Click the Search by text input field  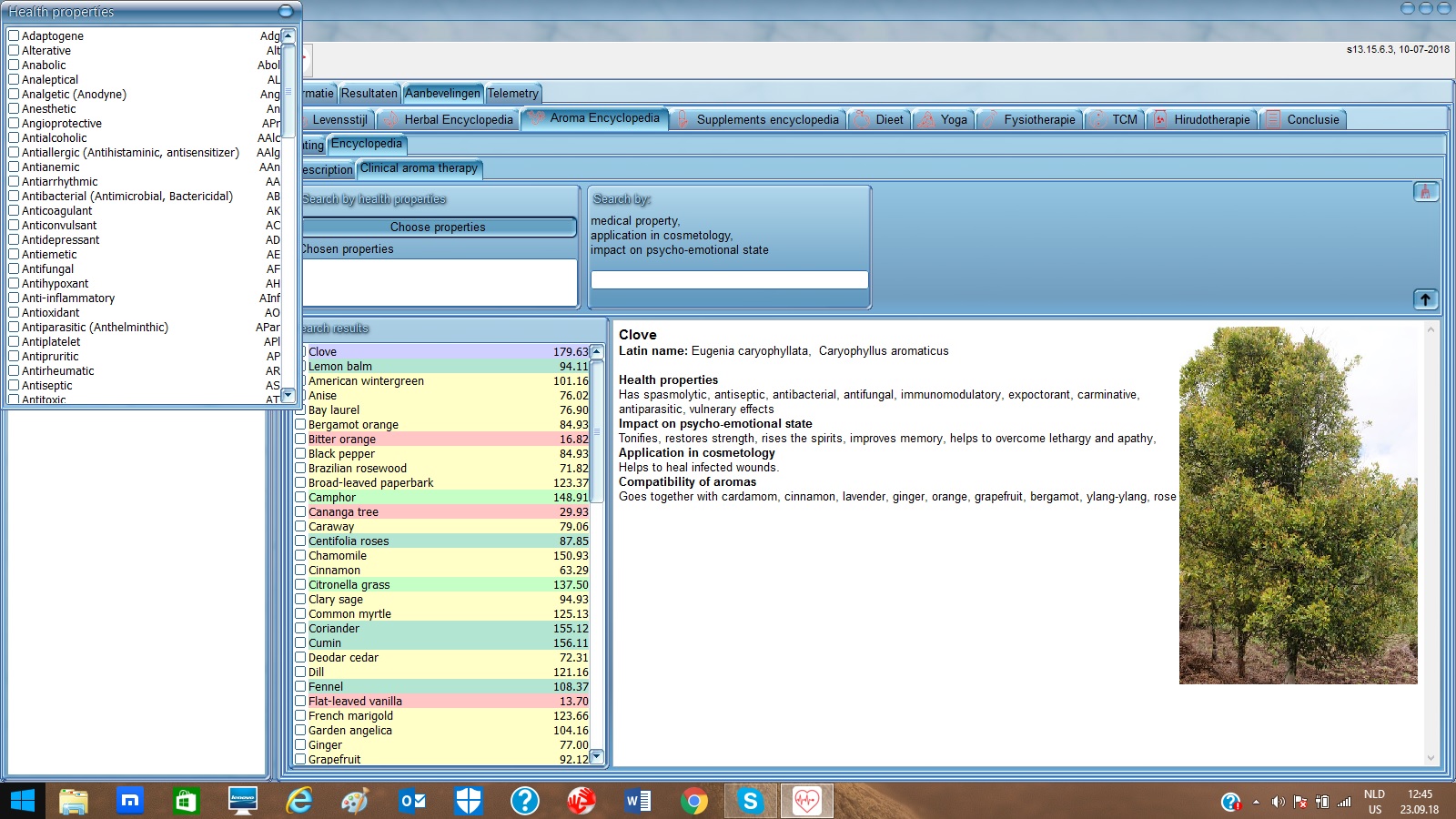point(729,280)
